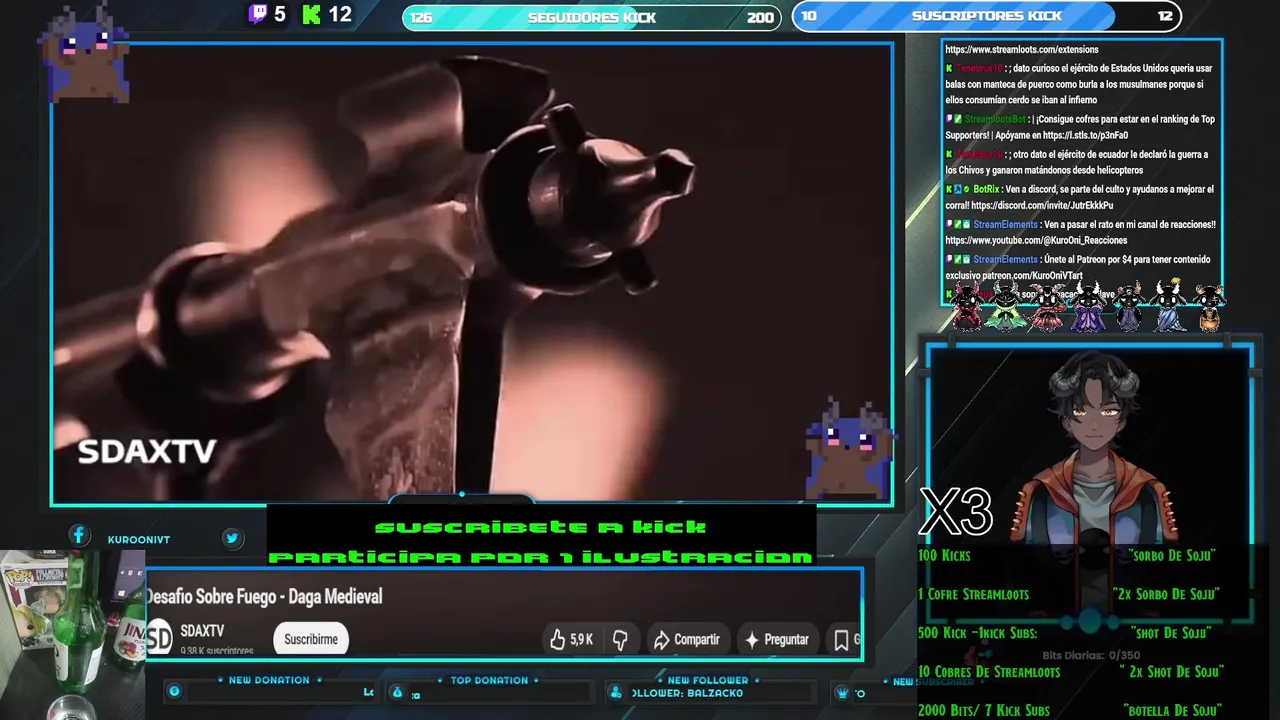Click the New Follower person icon

(615, 692)
